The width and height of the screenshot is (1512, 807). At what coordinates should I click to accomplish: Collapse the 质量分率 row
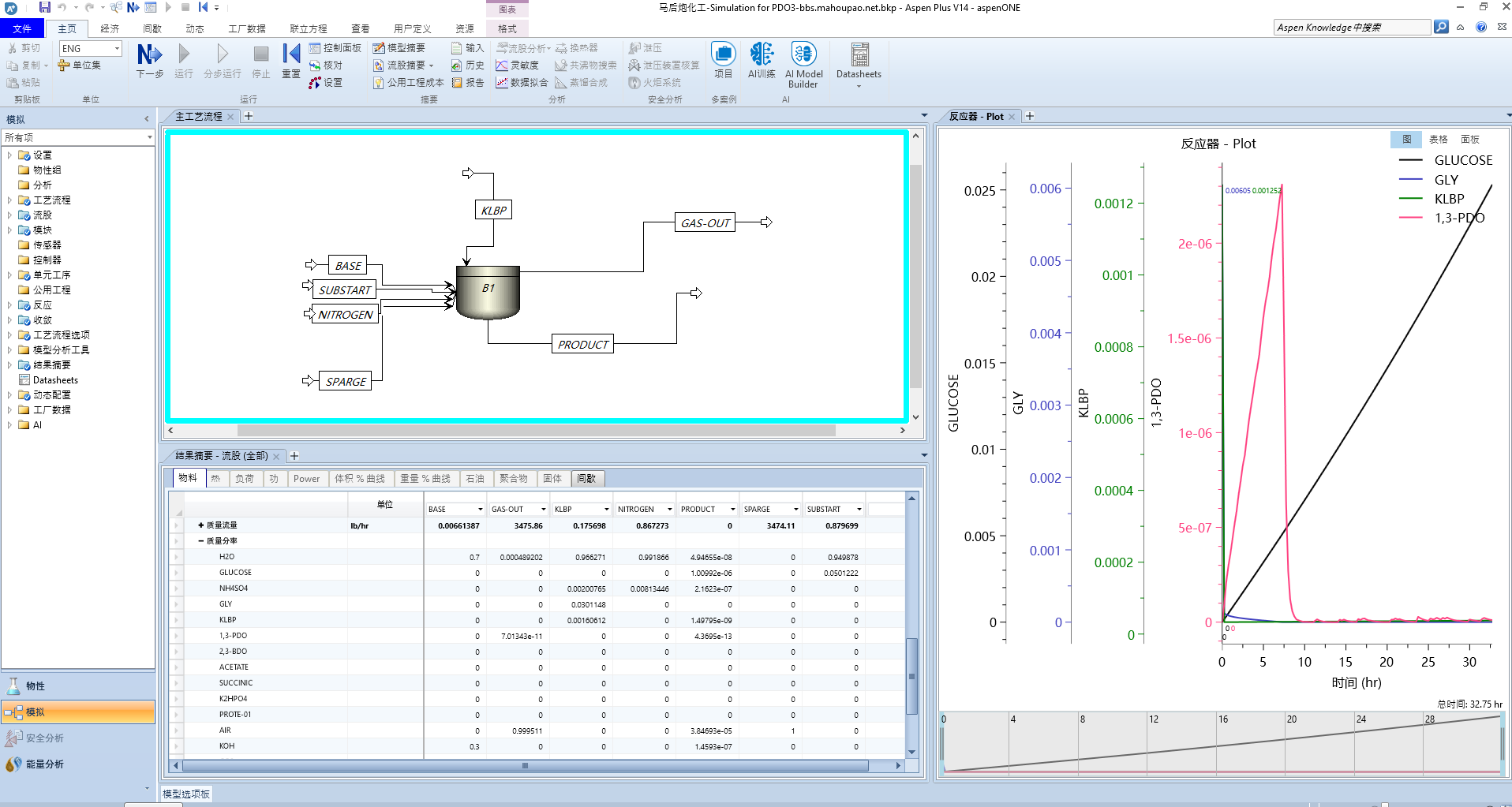200,541
